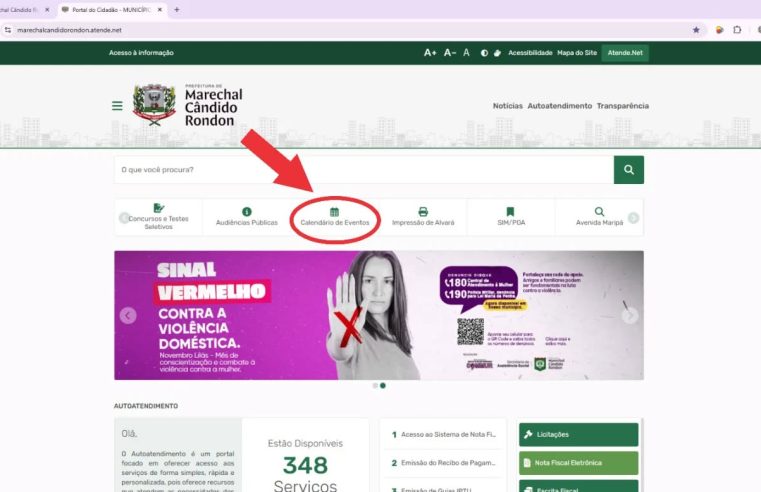Bookmark this page with star icon

click(x=696, y=30)
